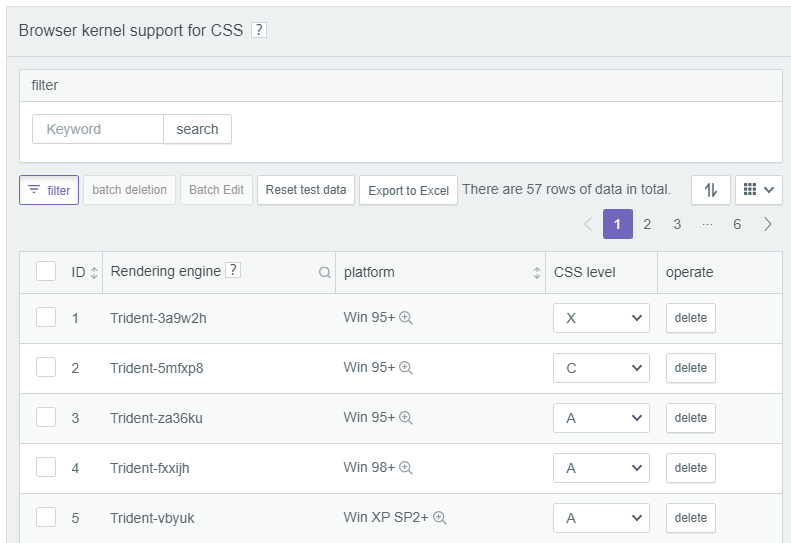Open the CSS level dropdown showing X
This screenshot has height=543, width=791.
[x=601, y=318]
